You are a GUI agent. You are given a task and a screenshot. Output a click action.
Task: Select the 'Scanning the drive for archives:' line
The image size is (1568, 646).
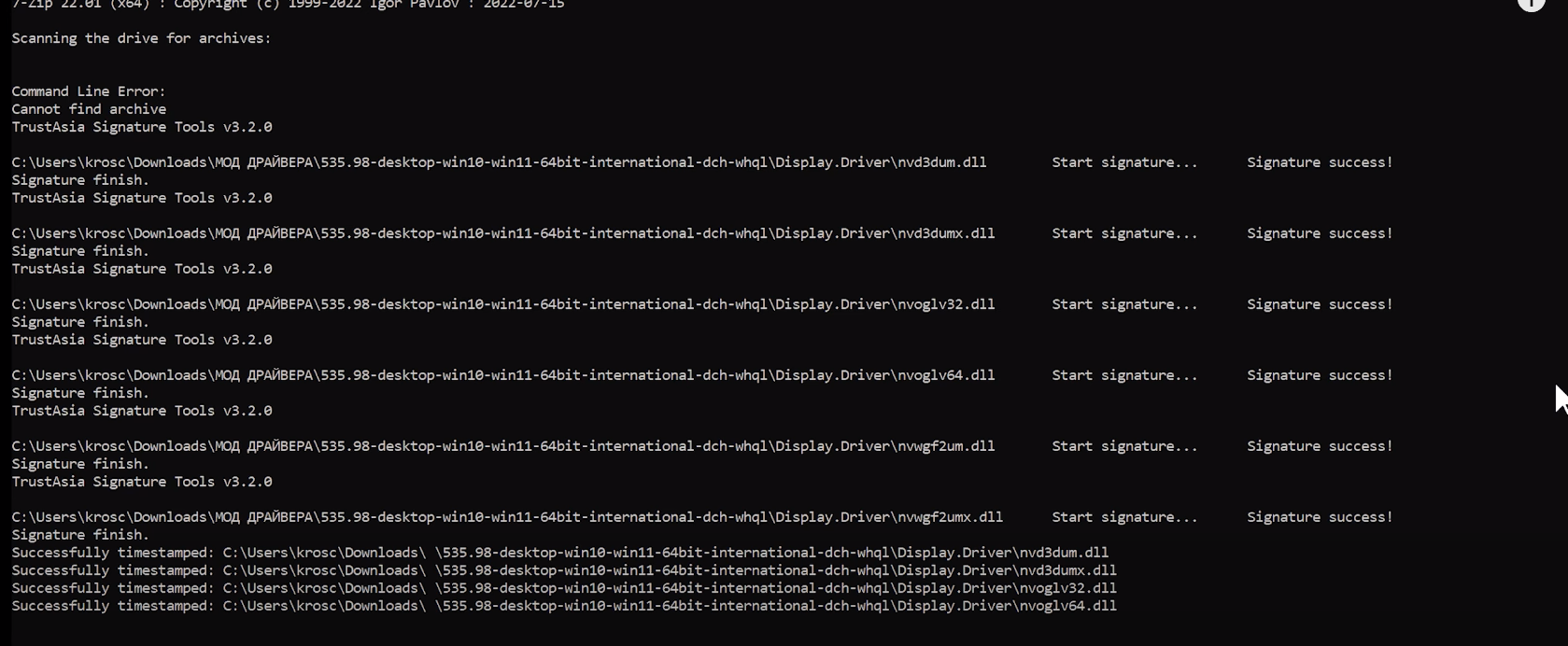pyautogui.click(x=141, y=38)
